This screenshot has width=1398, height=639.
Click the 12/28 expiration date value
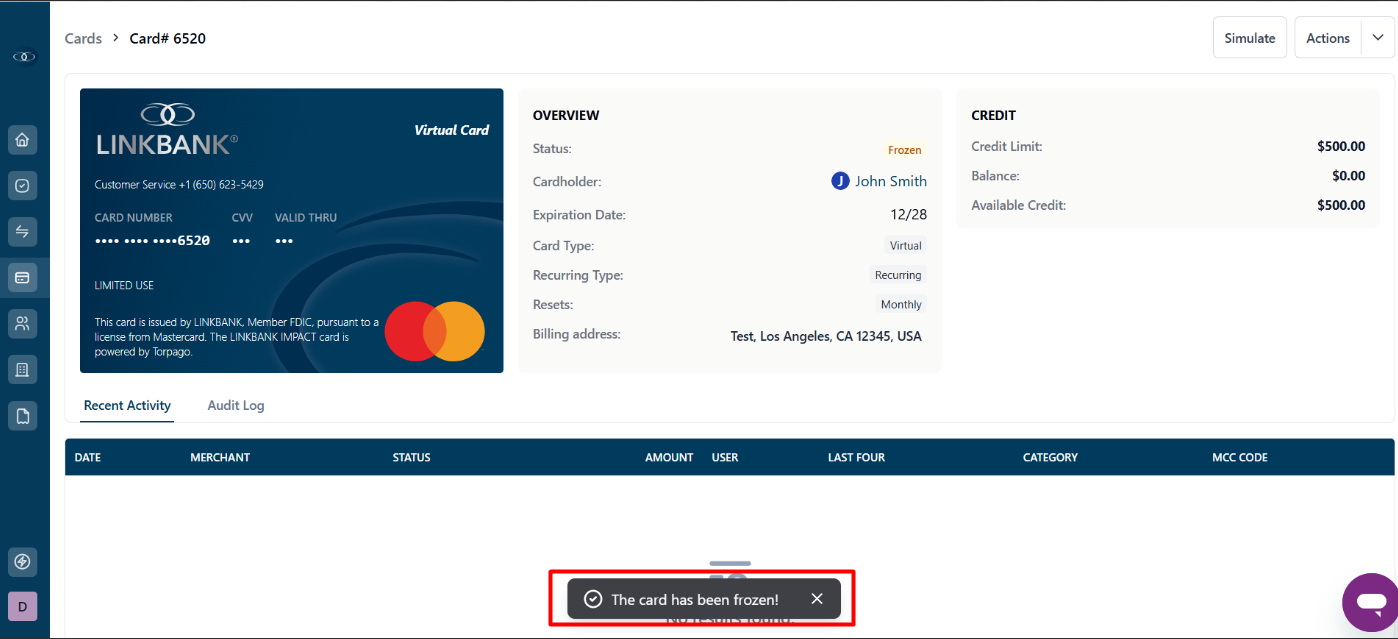[909, 215]
